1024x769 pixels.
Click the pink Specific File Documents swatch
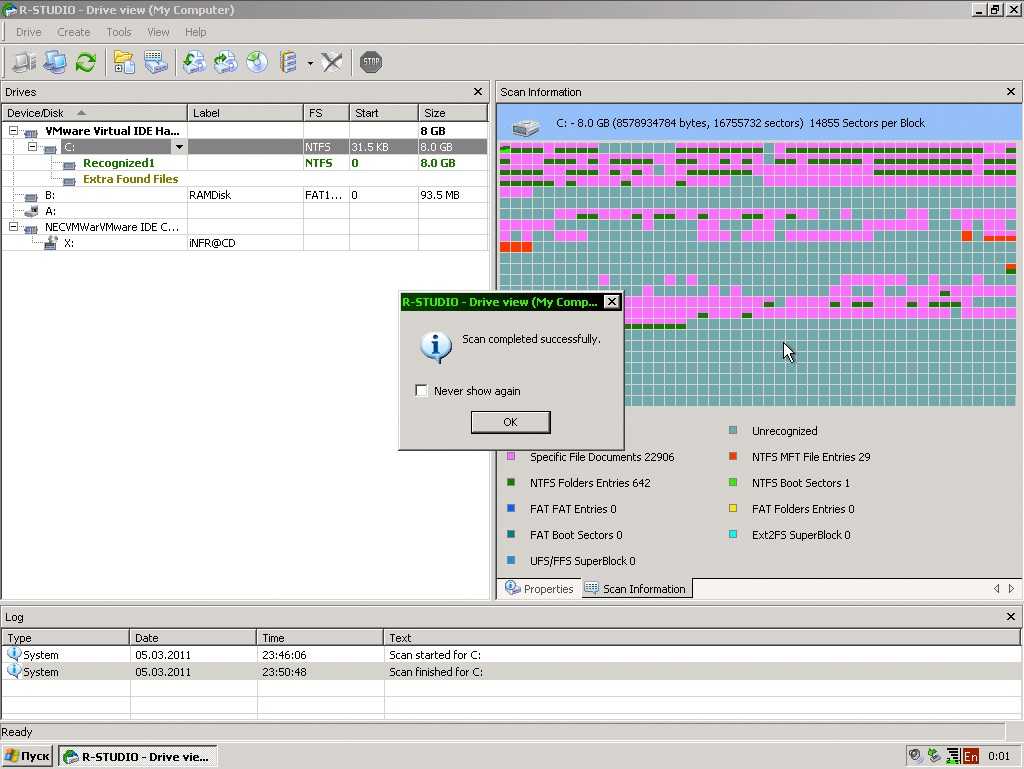511,457
